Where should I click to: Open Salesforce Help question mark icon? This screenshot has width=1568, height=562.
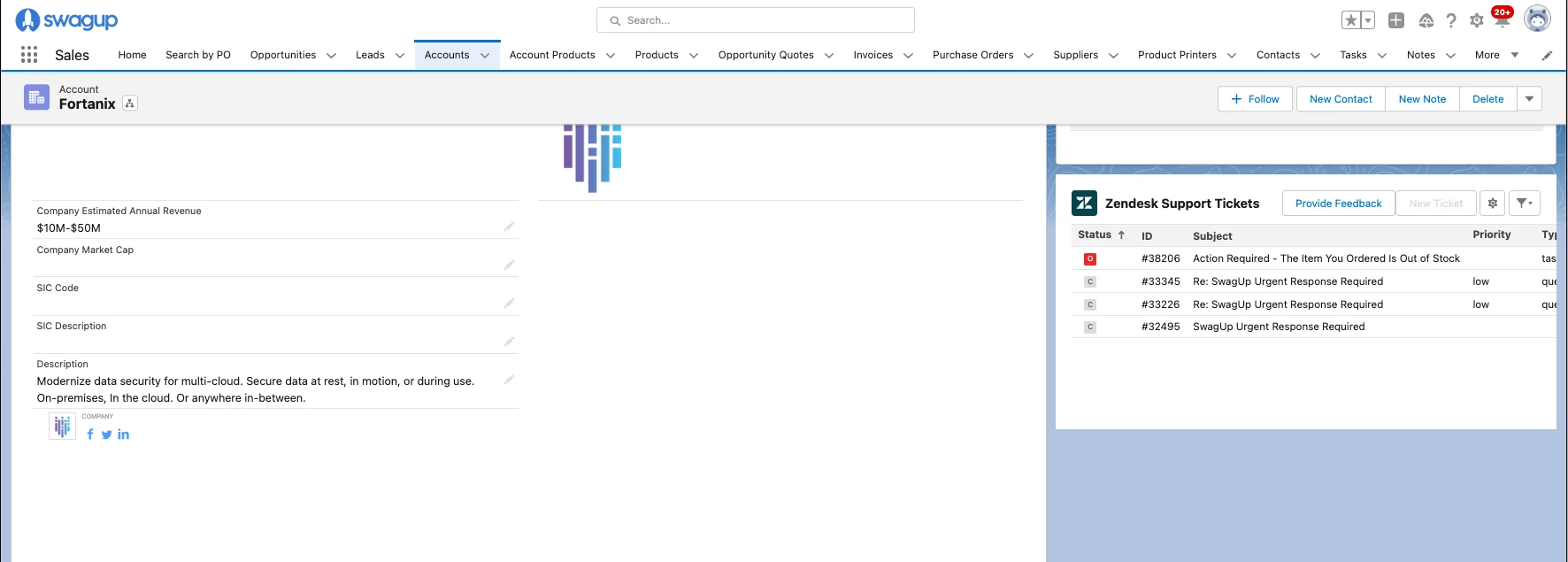(1451, 20)
